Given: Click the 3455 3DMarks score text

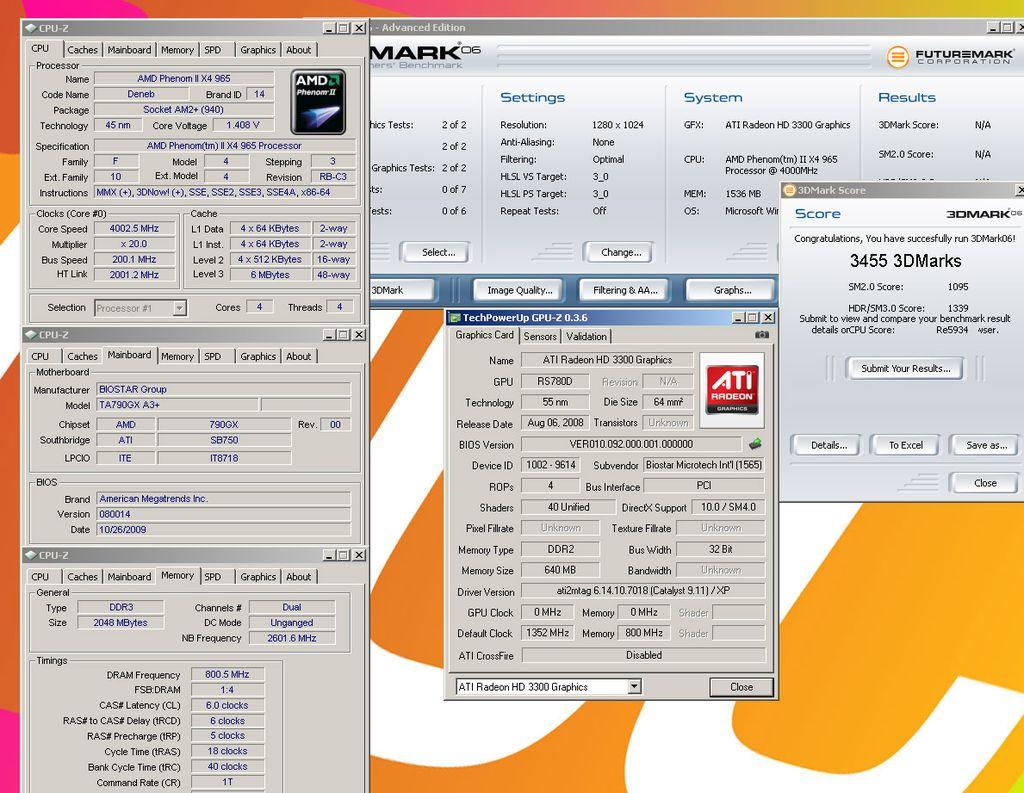Looking at the screenshot, I should (905, 261).
